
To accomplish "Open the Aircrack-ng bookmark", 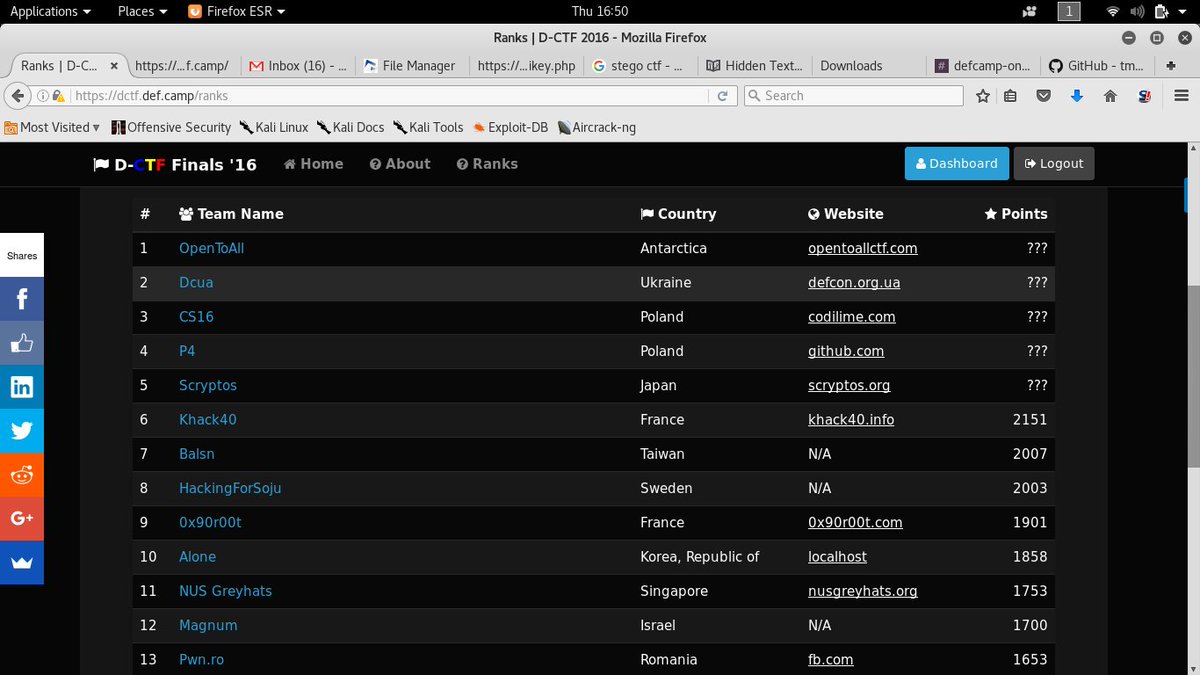I will tap(596, 127).
